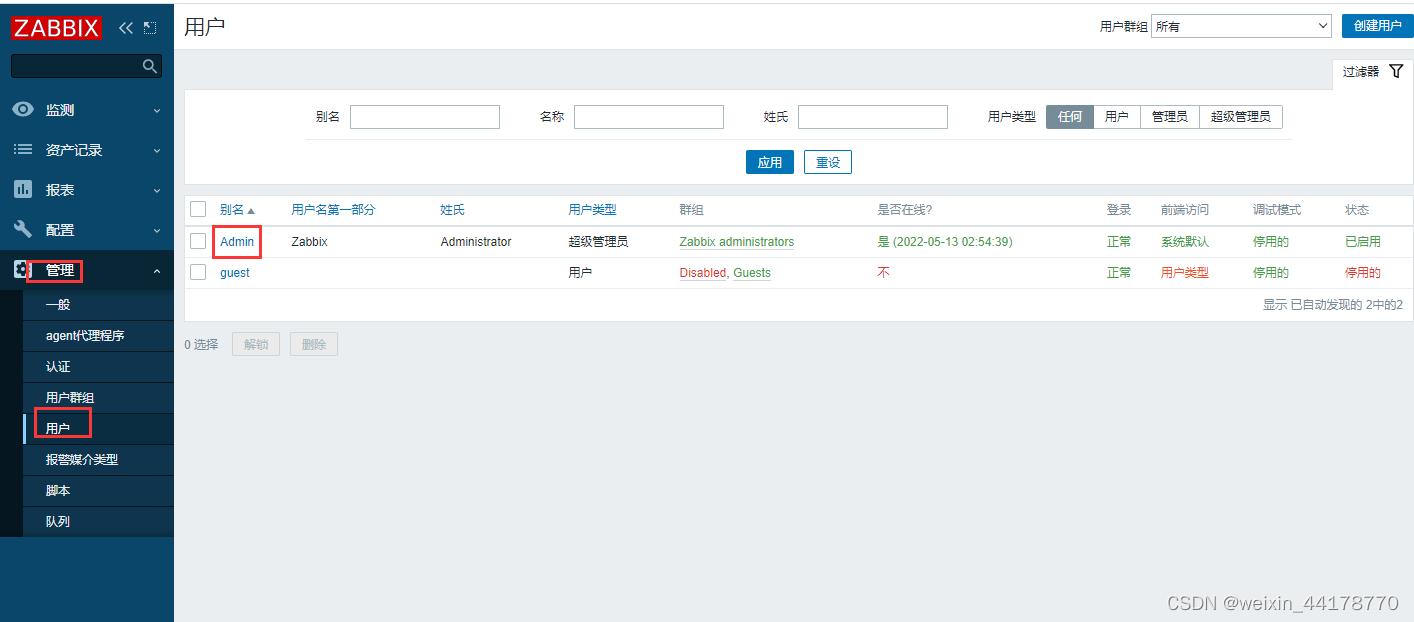This screenshot has height=622, width=1414.
Task: Click the '超级管理员' user type cell
Action: coord(599,242)
